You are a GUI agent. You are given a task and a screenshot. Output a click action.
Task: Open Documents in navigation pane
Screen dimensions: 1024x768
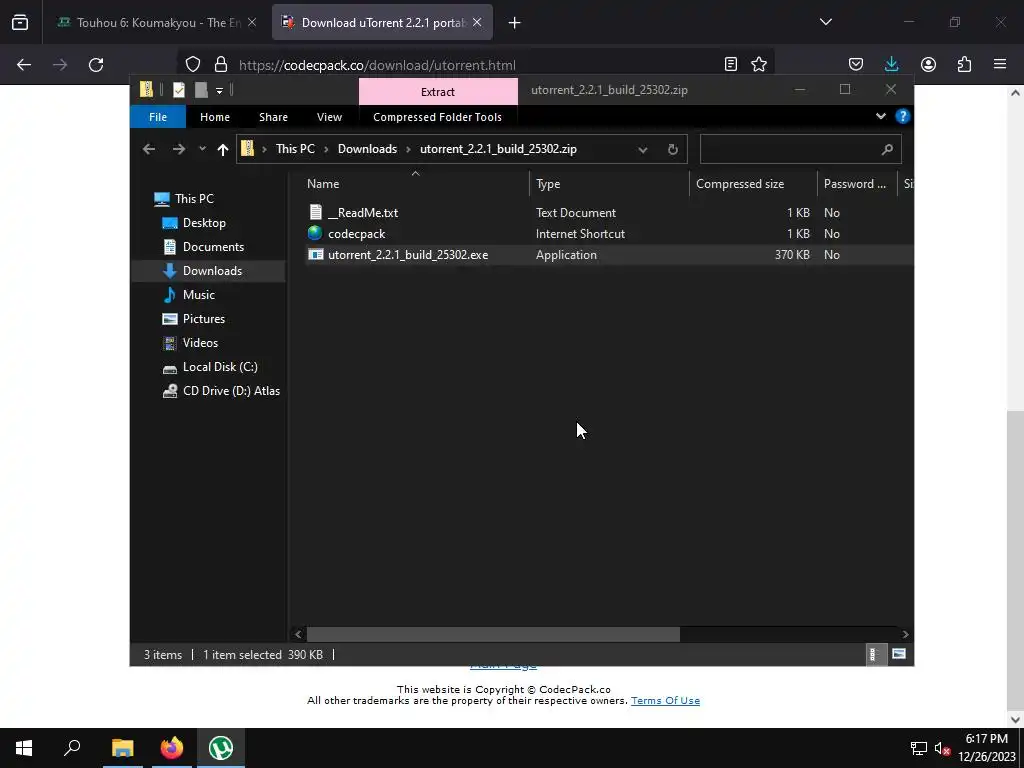(213, 247)
